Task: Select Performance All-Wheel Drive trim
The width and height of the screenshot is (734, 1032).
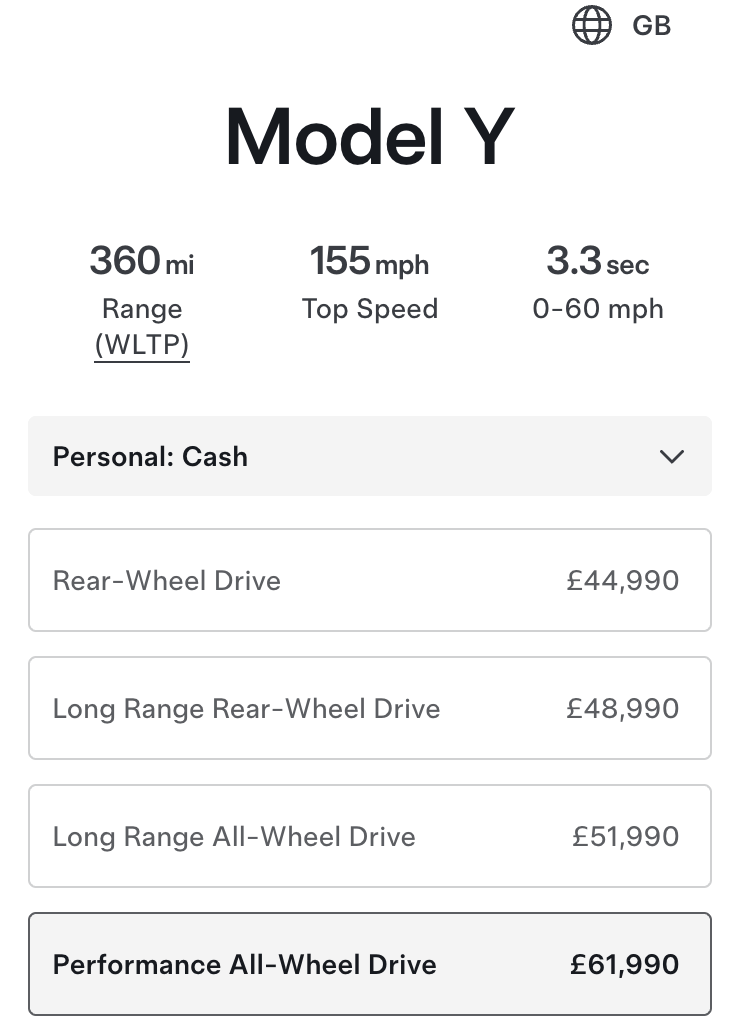Action: (x=245, y=965)
